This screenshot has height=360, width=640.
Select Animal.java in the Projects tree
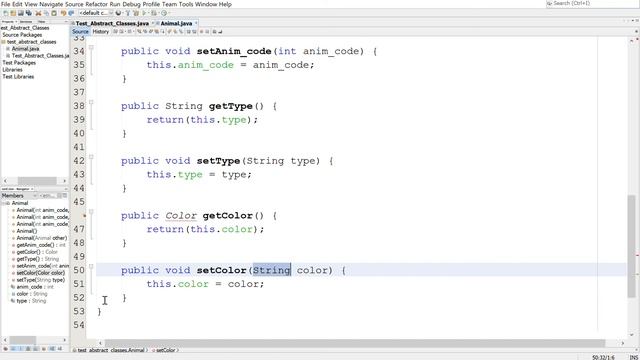point(25,49)
